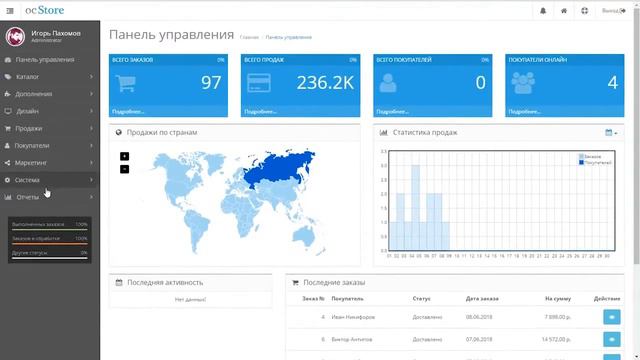Click the 7 698,00 р. order amount

click(558, 317)
